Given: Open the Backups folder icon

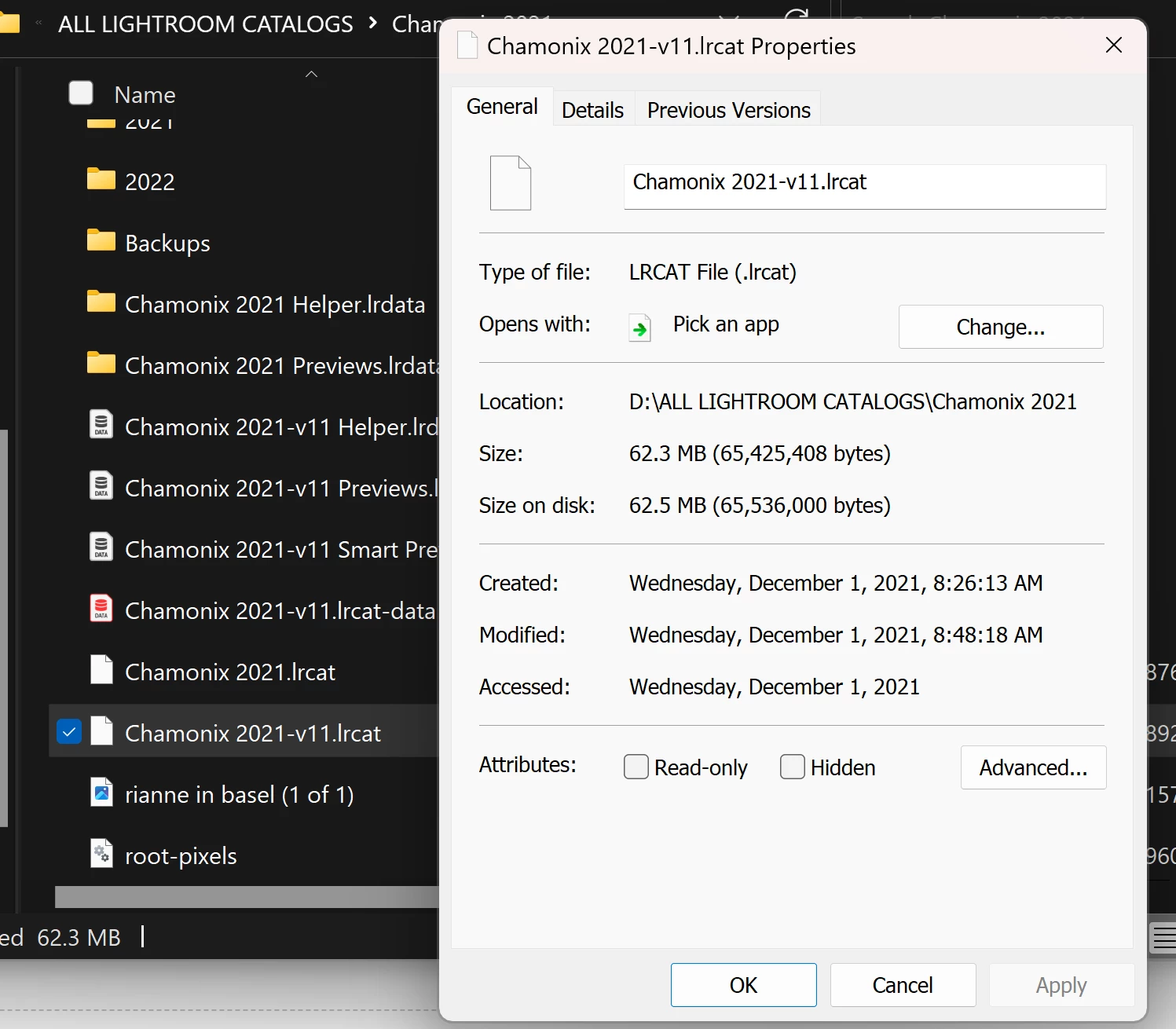Looking at the screenshot, I should (101, 241).
